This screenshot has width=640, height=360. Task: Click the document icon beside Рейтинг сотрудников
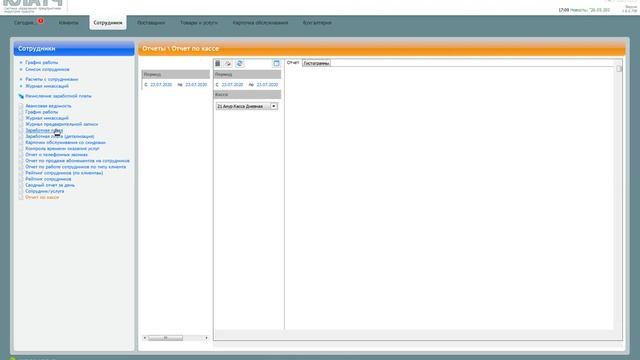coord(21,179)
